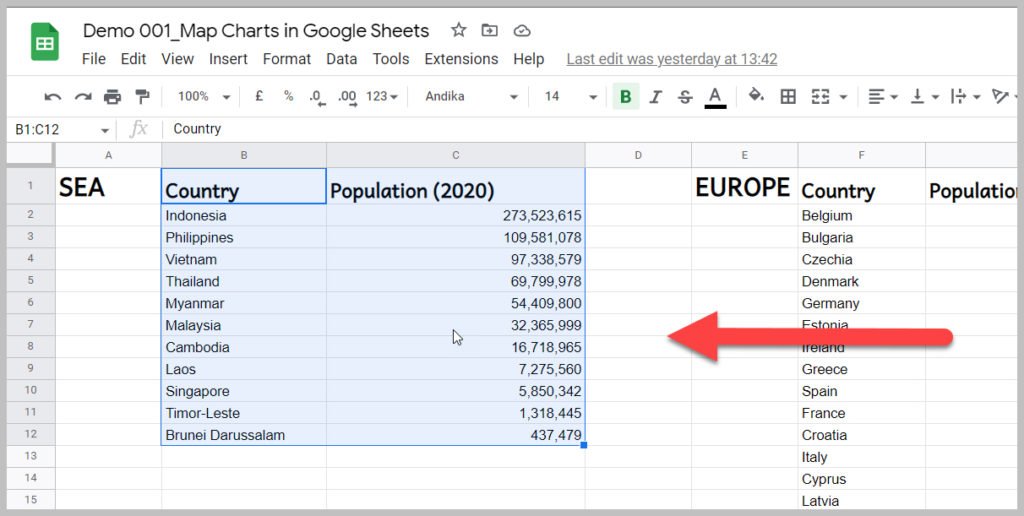
Task: Open the View menu
Action: 178,59
